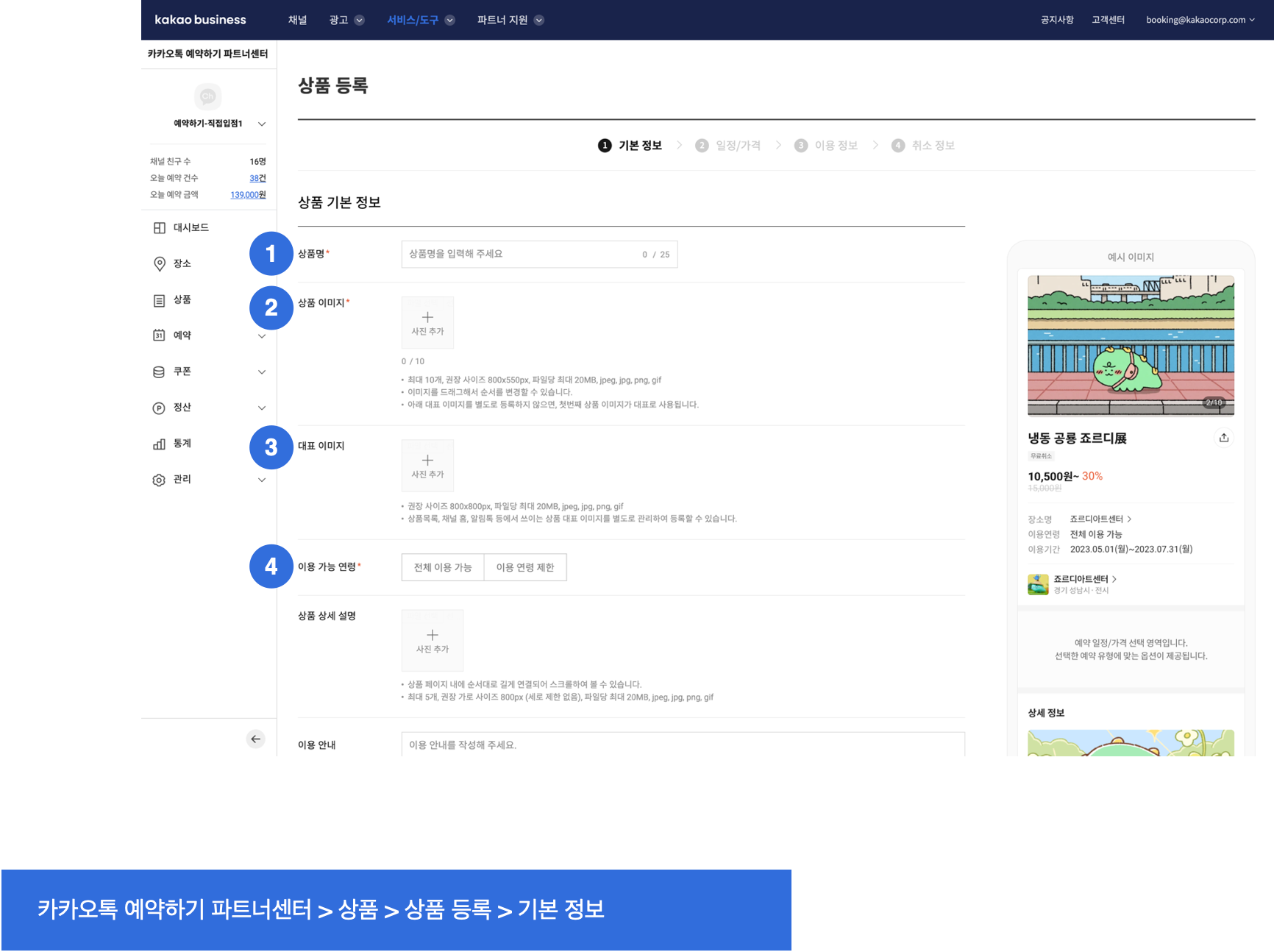Select the 이용 연령 제한 age option
The image size is (1274, 952).
[x=525, y=567]
